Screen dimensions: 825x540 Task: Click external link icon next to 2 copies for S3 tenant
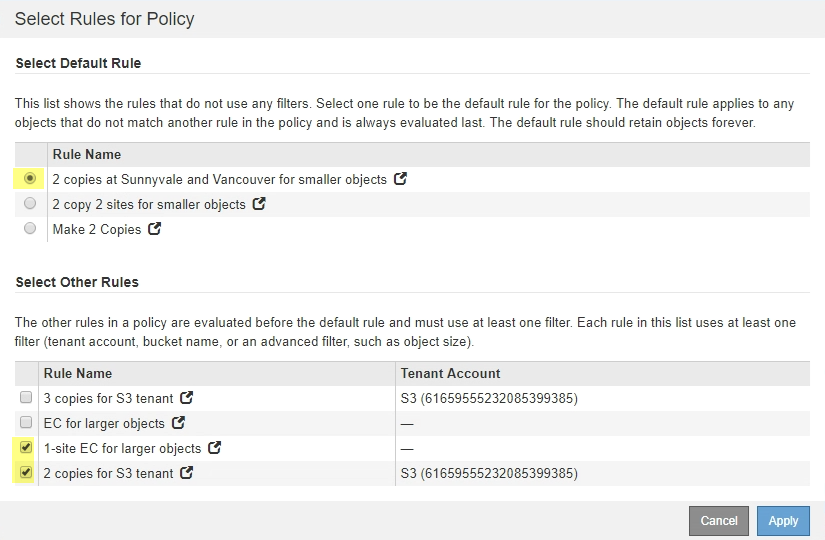point(187,473)
